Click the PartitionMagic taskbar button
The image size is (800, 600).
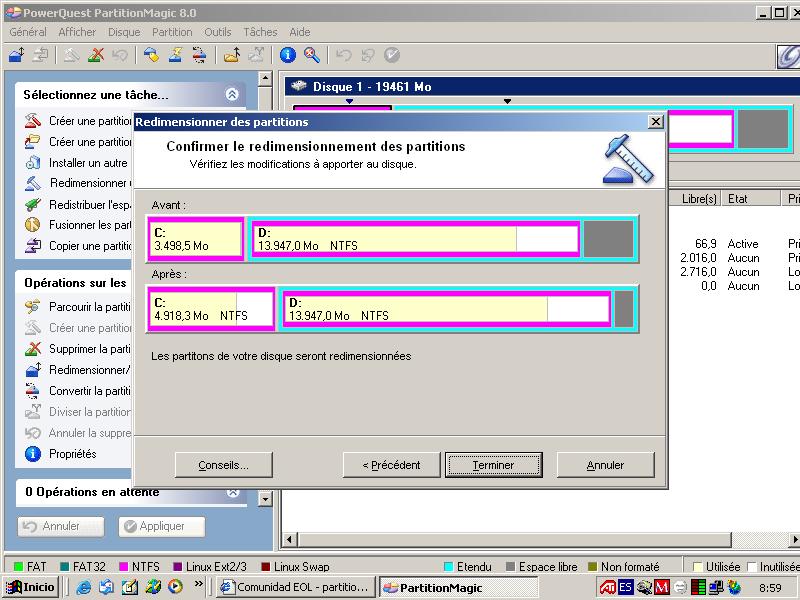(x=459, y=587)
